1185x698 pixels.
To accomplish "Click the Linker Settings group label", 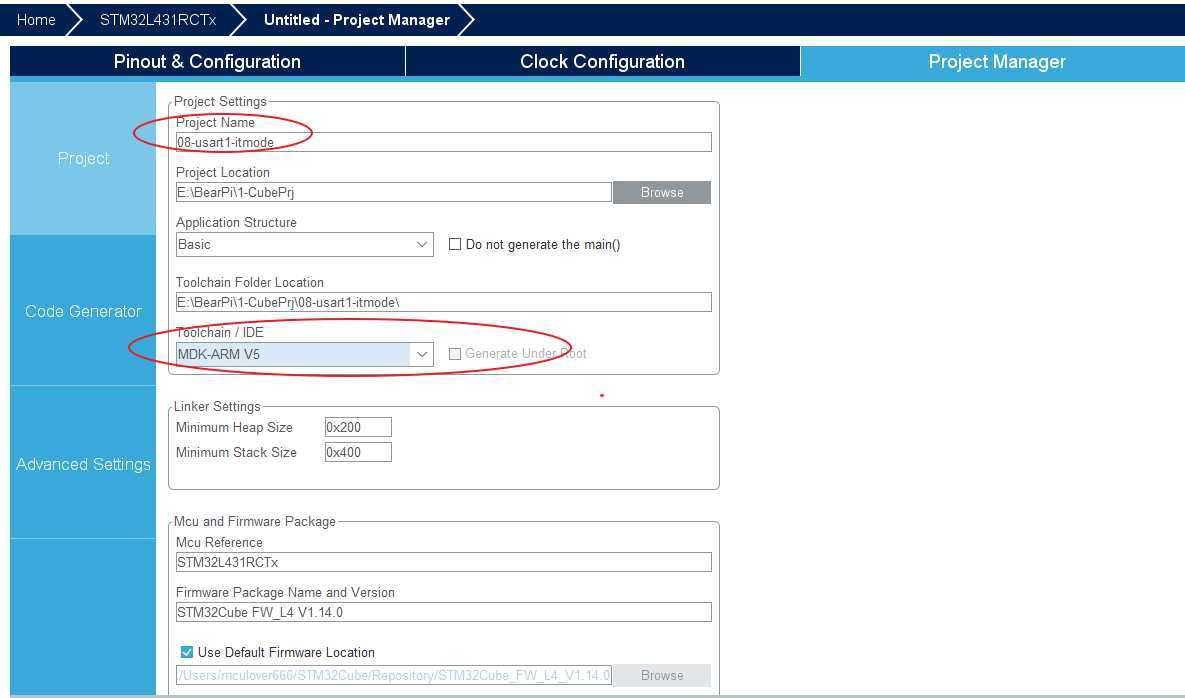I will (x=217, y=406).
